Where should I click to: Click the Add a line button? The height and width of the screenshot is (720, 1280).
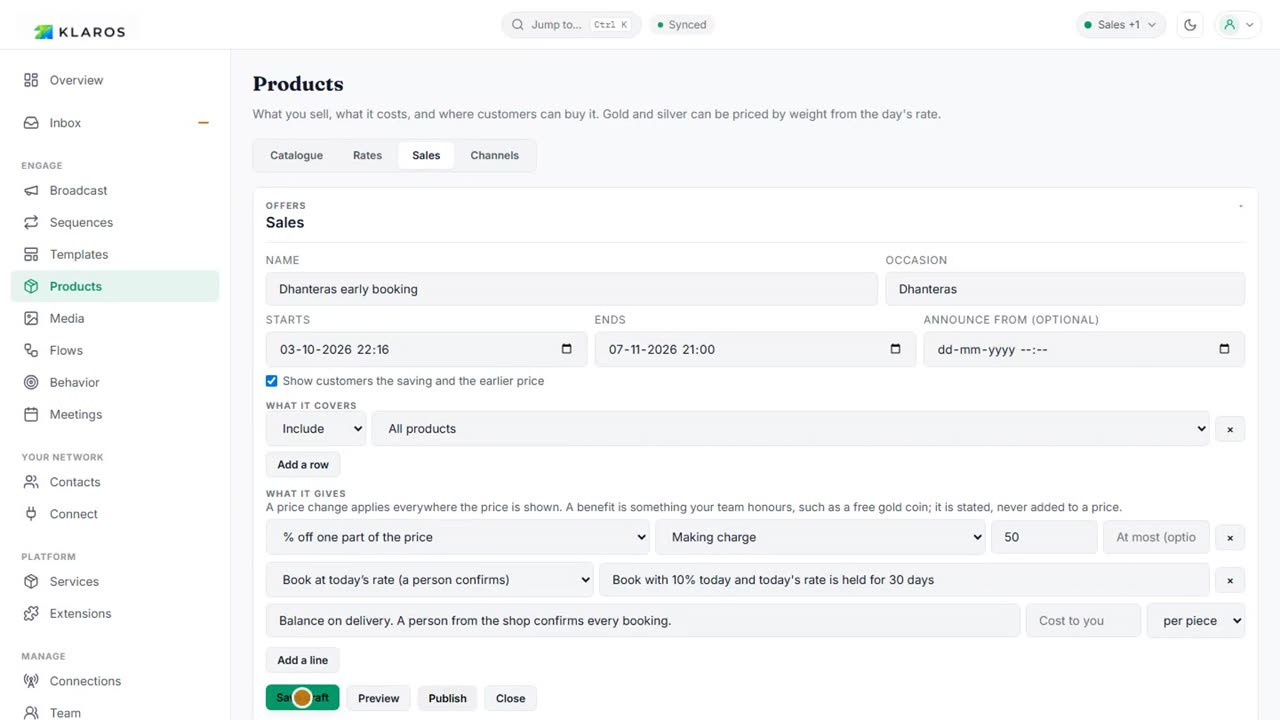click(x=303, y=660)
